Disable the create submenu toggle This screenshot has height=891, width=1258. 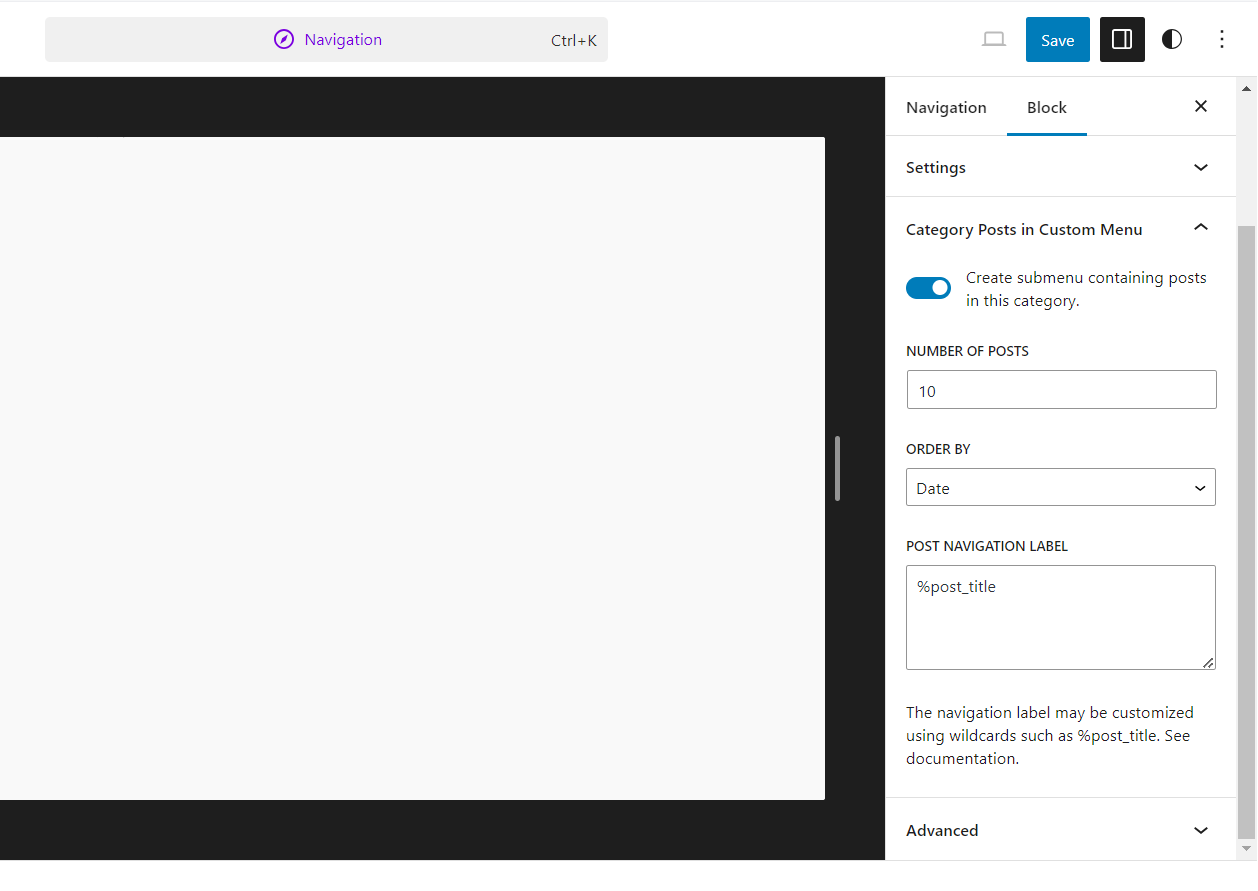pyautogui.click(x=928, y=288)
